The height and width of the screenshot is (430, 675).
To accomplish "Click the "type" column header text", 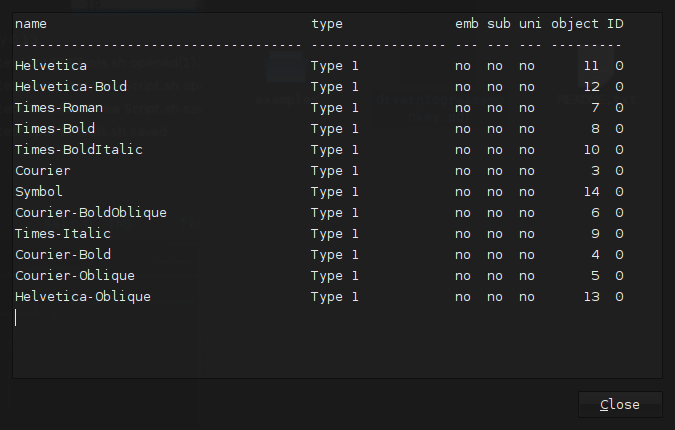I will click(327, 24).
